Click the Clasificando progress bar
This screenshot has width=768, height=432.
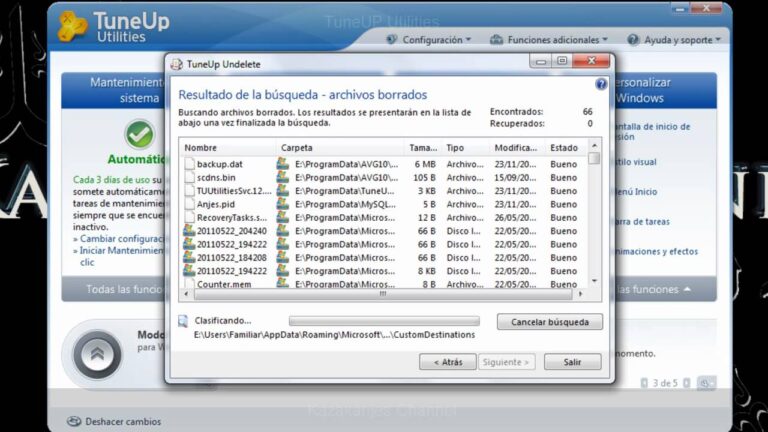click(384, 321)
